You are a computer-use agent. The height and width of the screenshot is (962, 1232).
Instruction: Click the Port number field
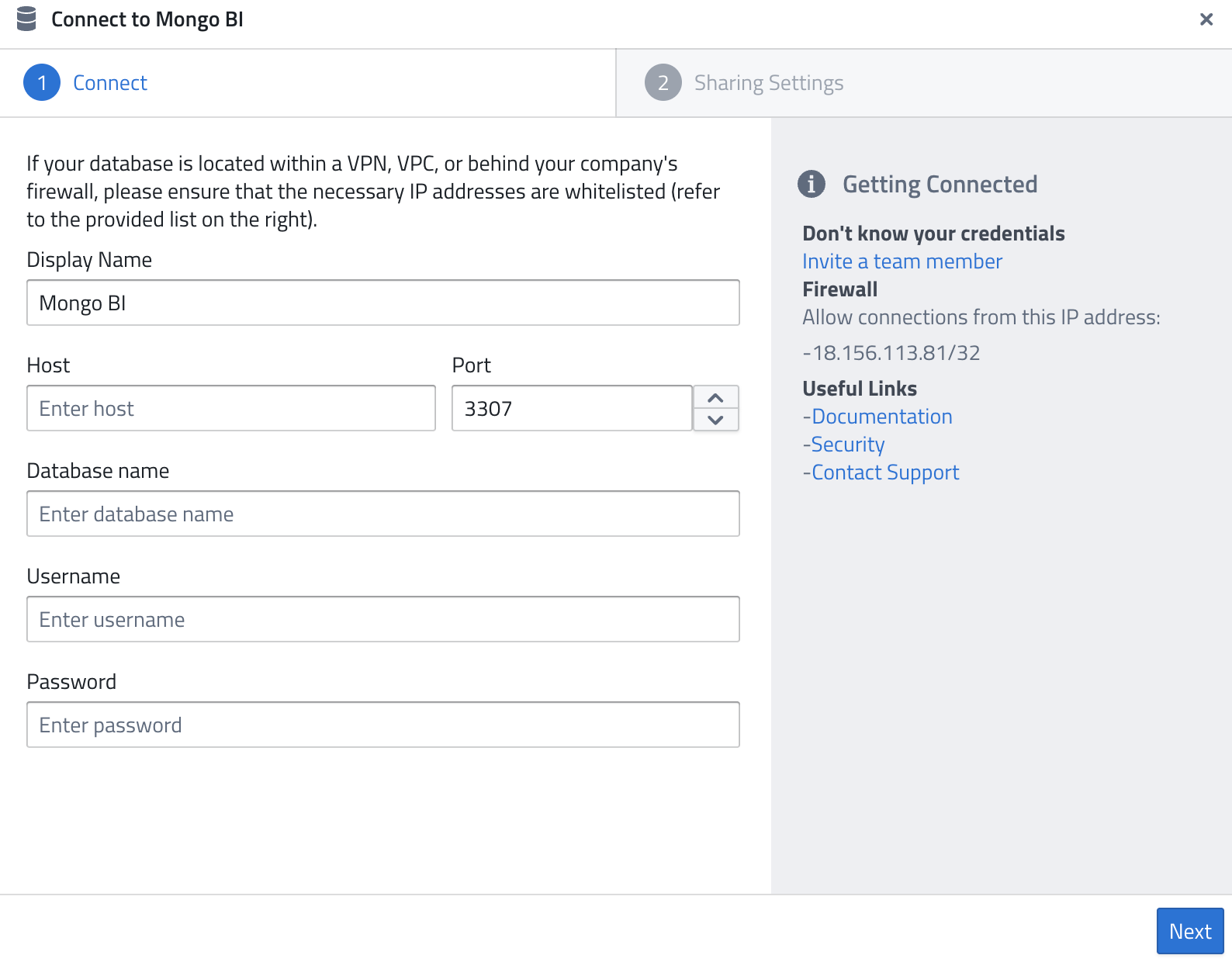(x=571, y=408)
